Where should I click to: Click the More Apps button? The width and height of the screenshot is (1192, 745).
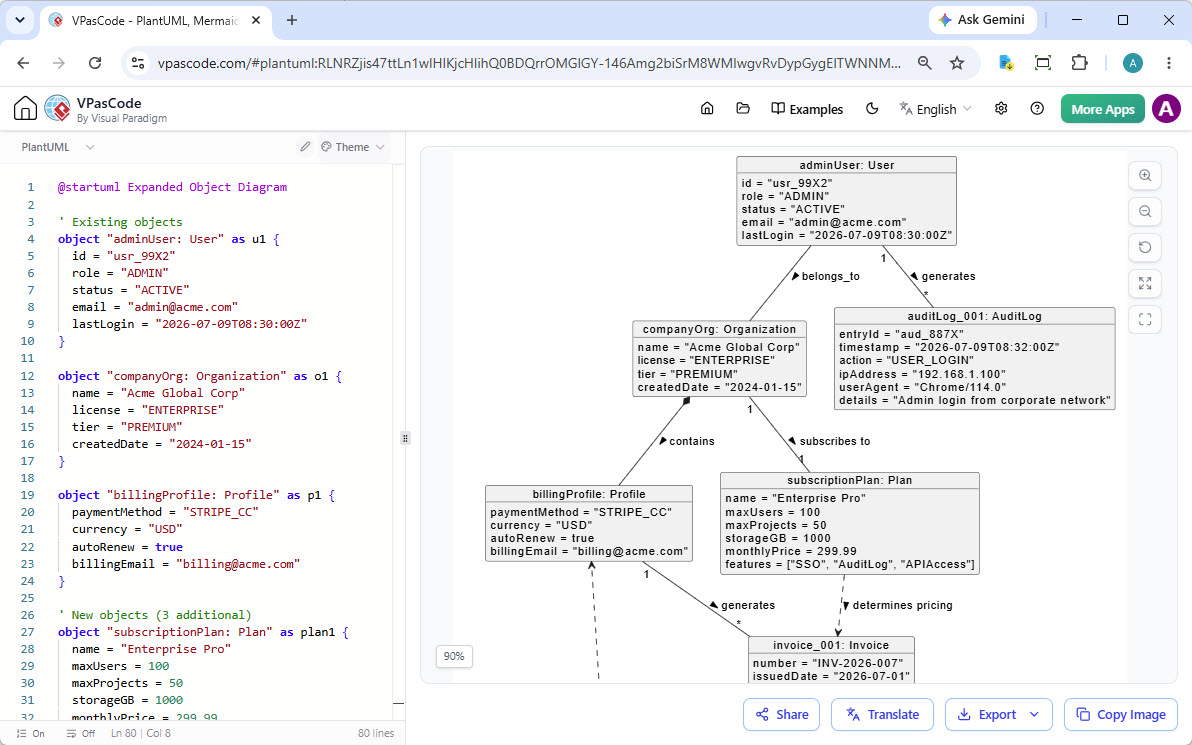pos(1102,109)
